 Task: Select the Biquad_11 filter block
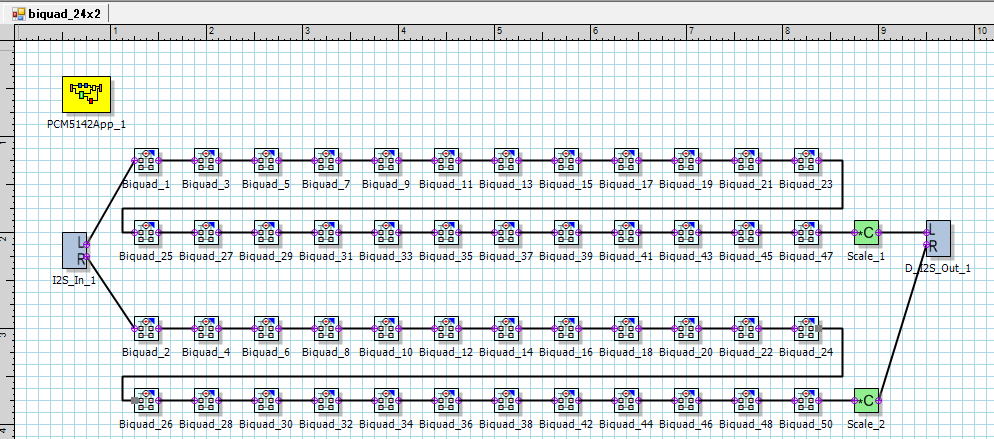pyautogui.click(x=446, y=161)
